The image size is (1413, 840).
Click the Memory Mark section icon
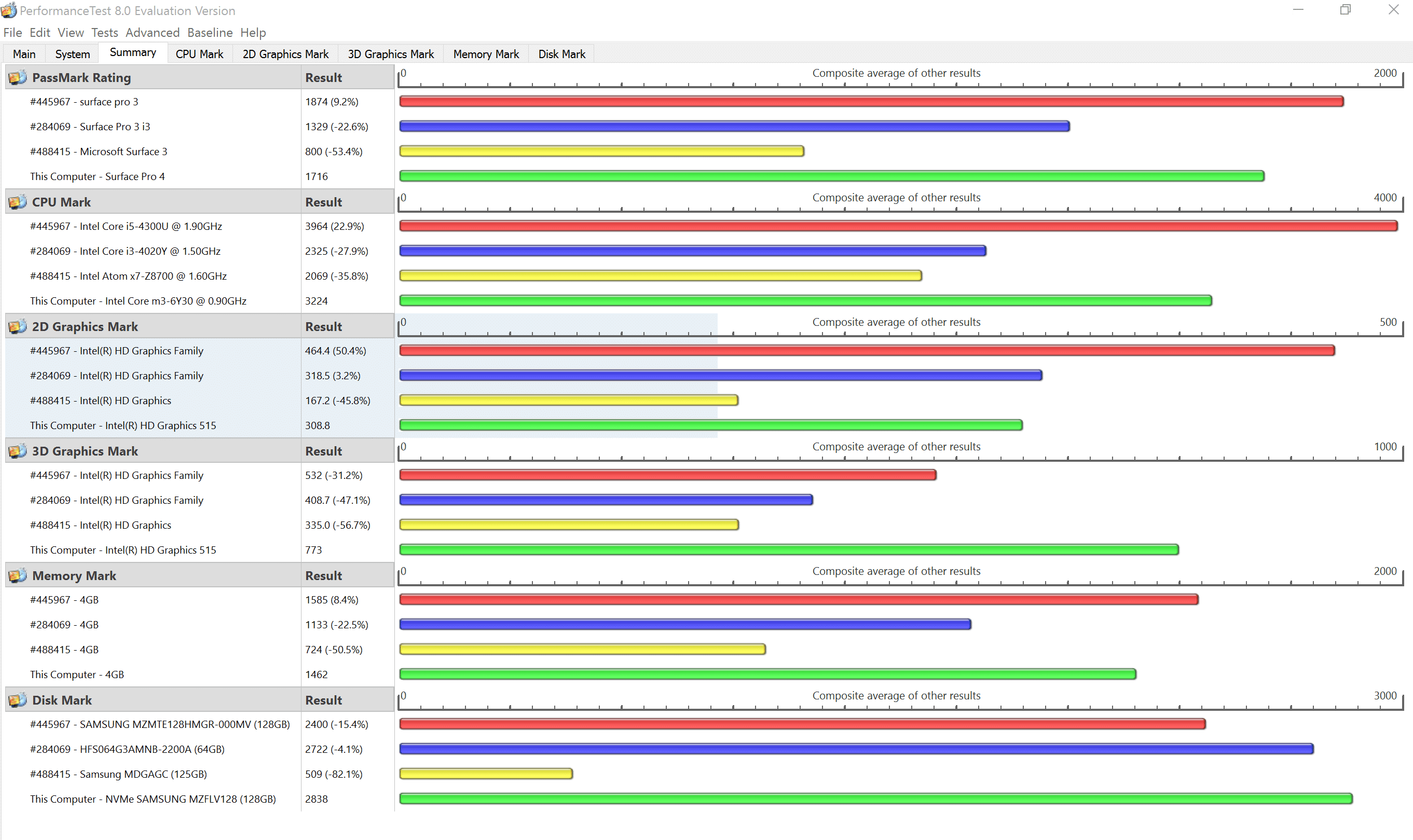tap(18, 576)
